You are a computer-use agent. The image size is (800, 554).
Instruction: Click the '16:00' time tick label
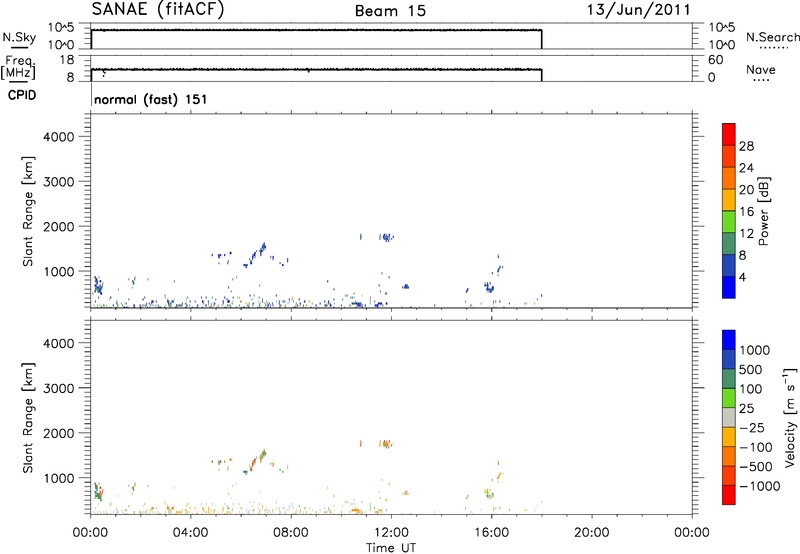[491, 533]
